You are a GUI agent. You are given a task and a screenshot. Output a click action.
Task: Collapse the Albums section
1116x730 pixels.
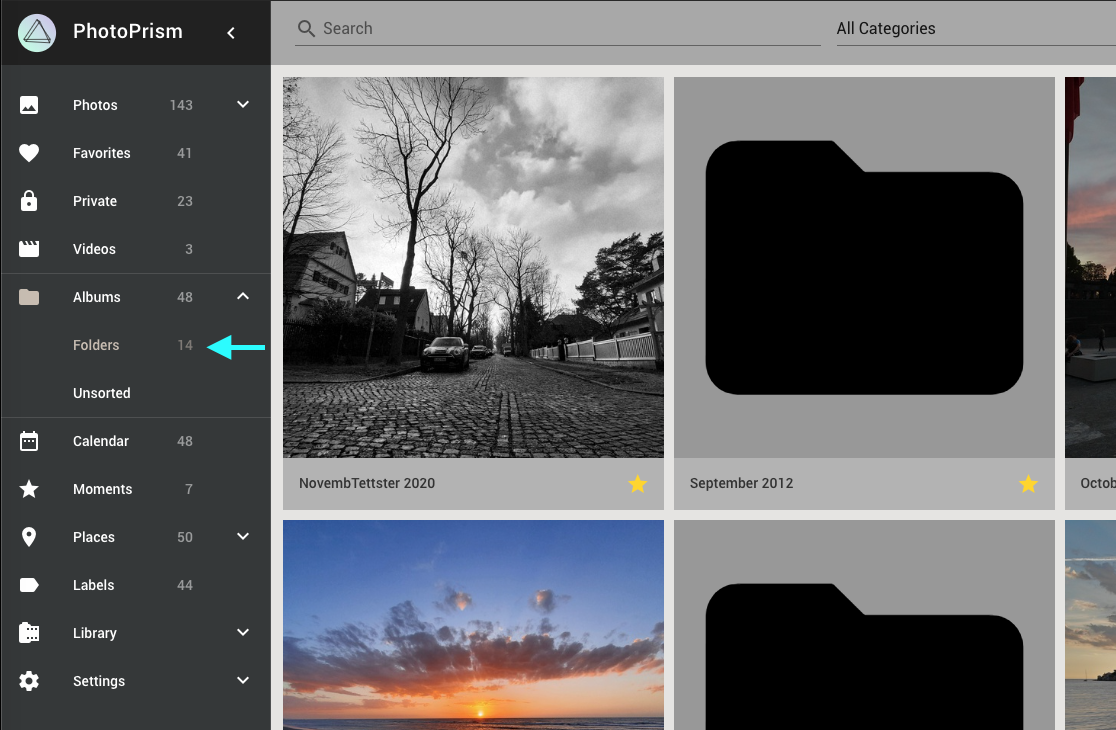(242, 296)
